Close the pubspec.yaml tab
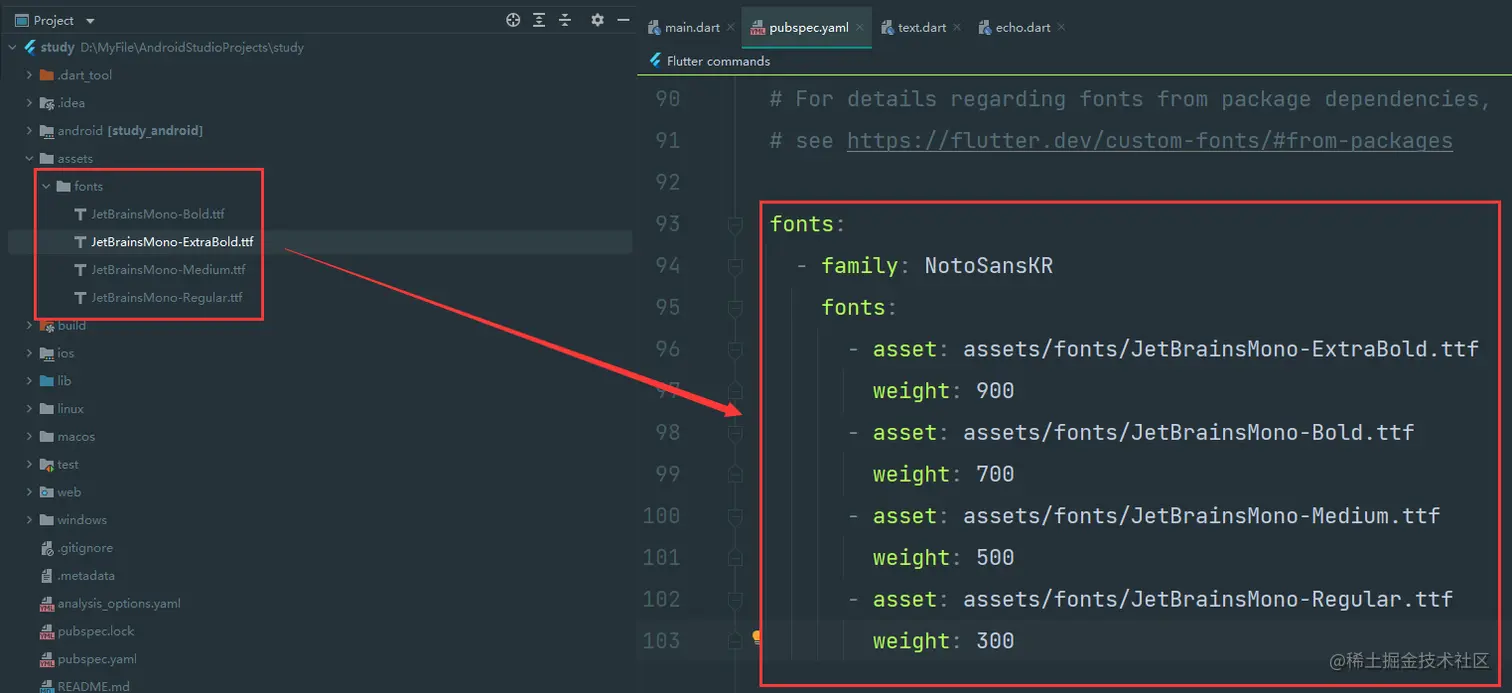Image resolution: width=1512 pixels, height=693 pixels. [x=860, y=28]
